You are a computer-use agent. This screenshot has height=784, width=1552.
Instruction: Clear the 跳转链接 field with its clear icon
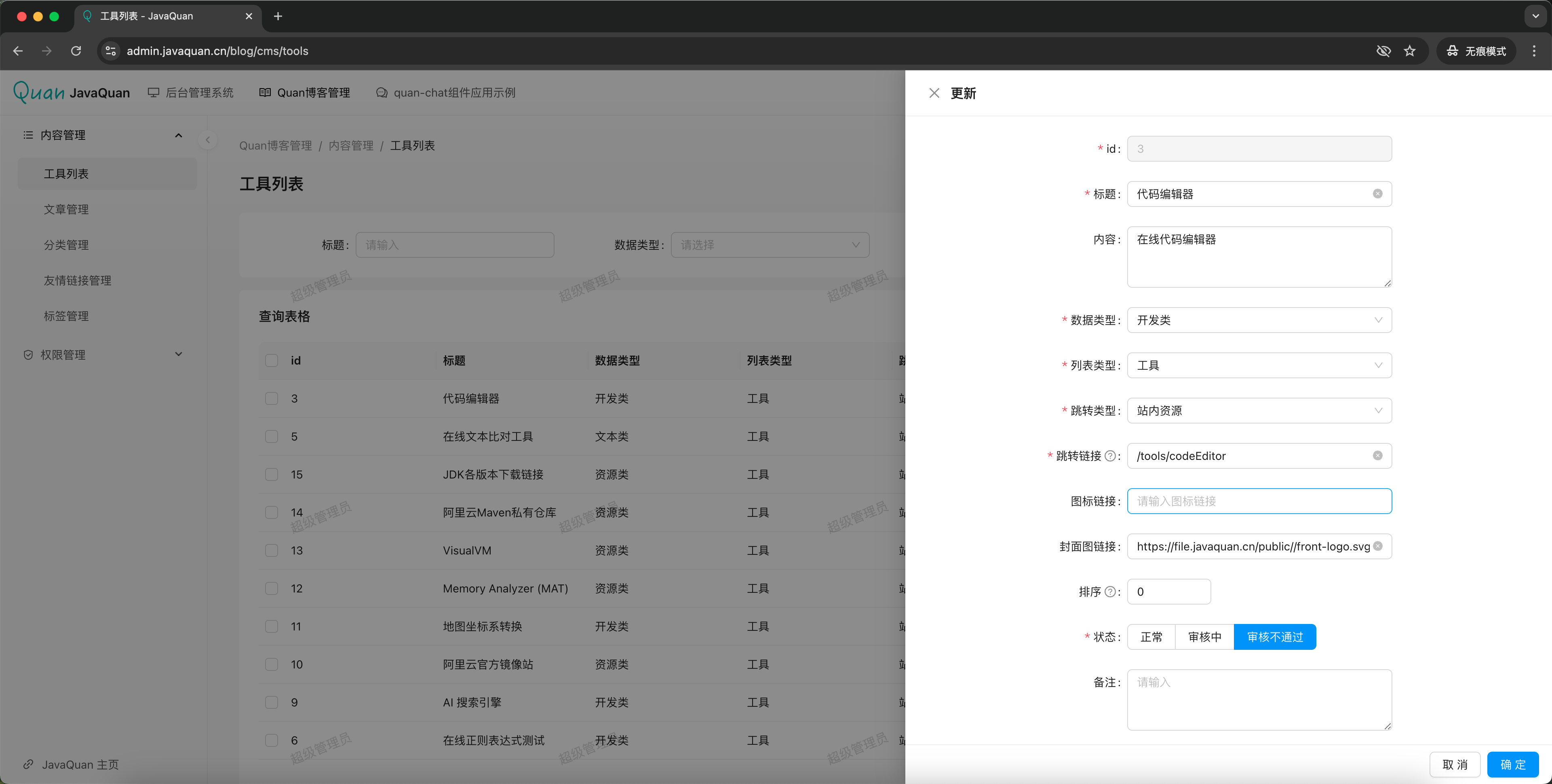(1377, 455)
